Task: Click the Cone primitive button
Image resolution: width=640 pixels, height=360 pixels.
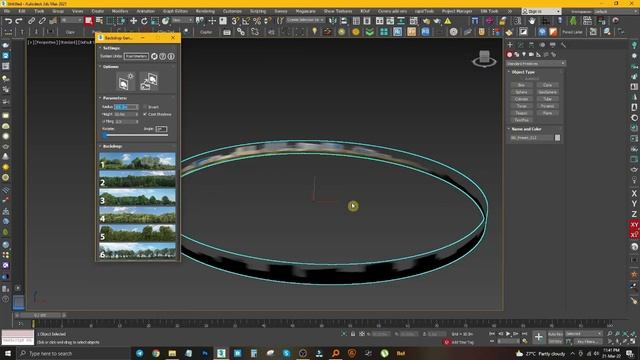Action: click(547, 85)
